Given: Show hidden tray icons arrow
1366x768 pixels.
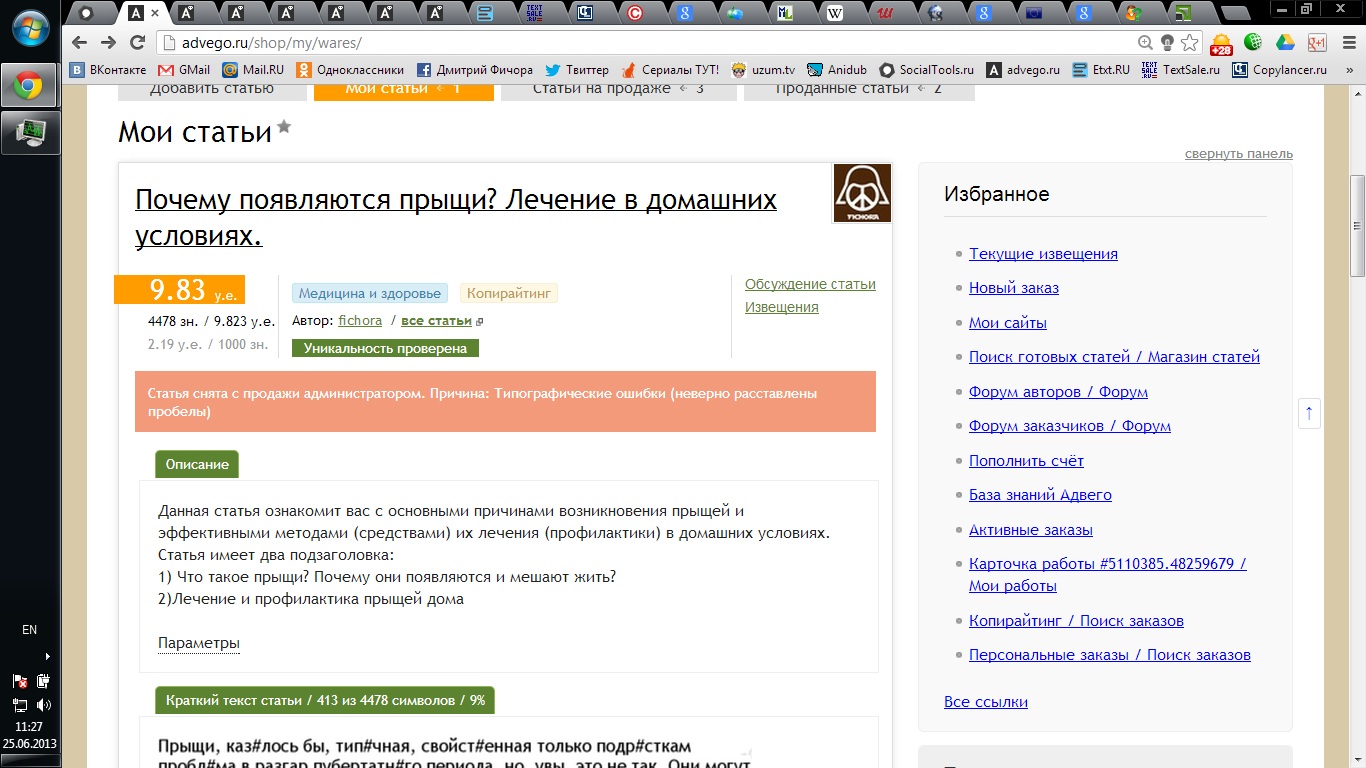Looking at the screenshot, I should click(47, 657).
